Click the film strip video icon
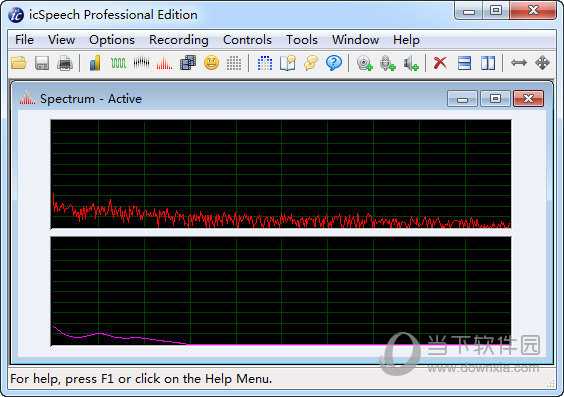The image size is (564, 397). (x=188, y=63)
